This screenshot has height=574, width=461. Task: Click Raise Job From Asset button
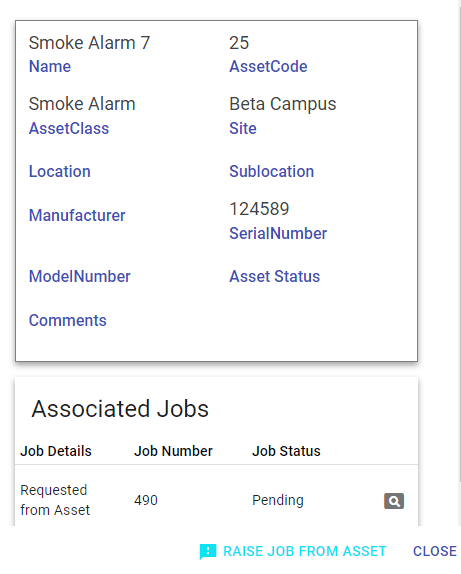click(x=293, y=551)
